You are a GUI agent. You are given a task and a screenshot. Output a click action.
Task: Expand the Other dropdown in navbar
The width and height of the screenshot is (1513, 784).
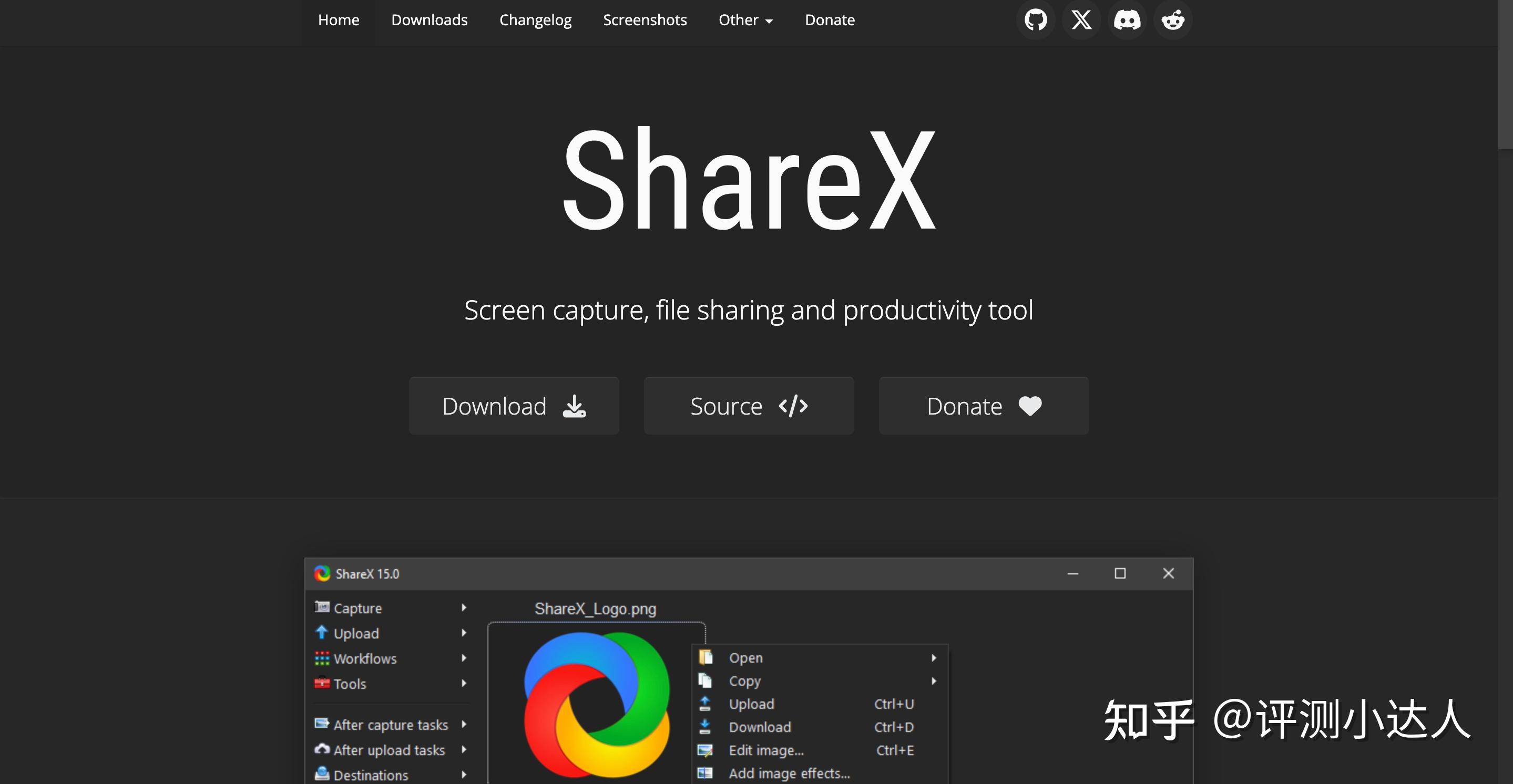[745, 20]
